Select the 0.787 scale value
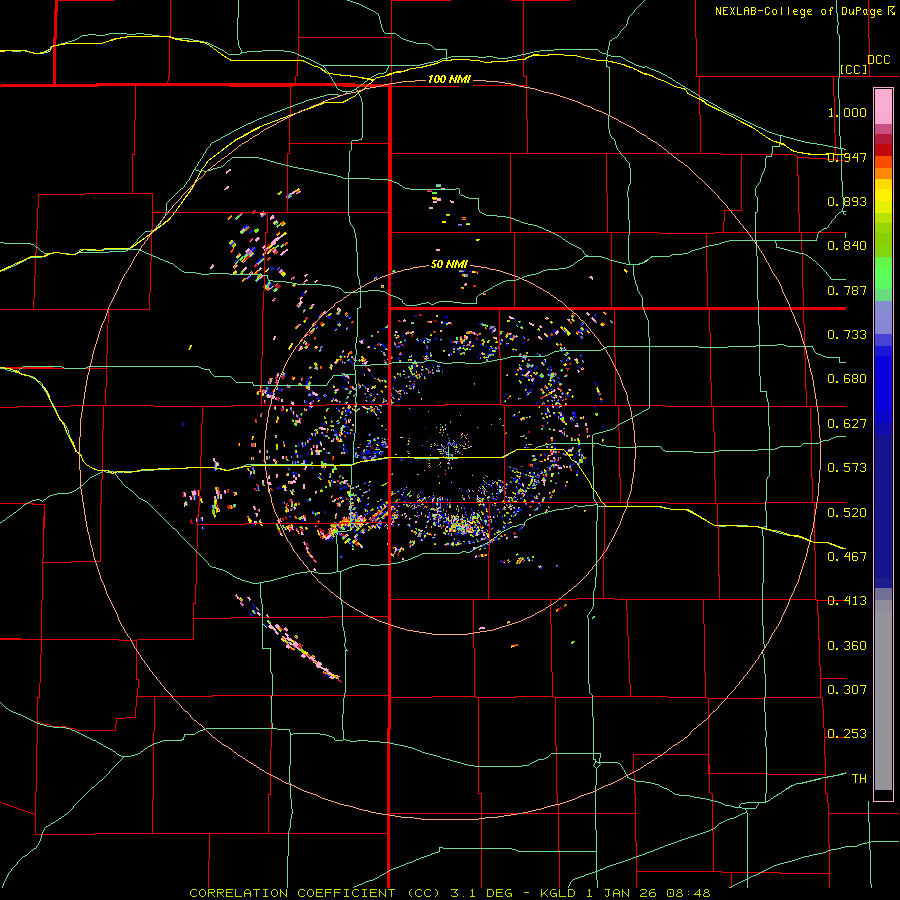 tap(847, 290)
